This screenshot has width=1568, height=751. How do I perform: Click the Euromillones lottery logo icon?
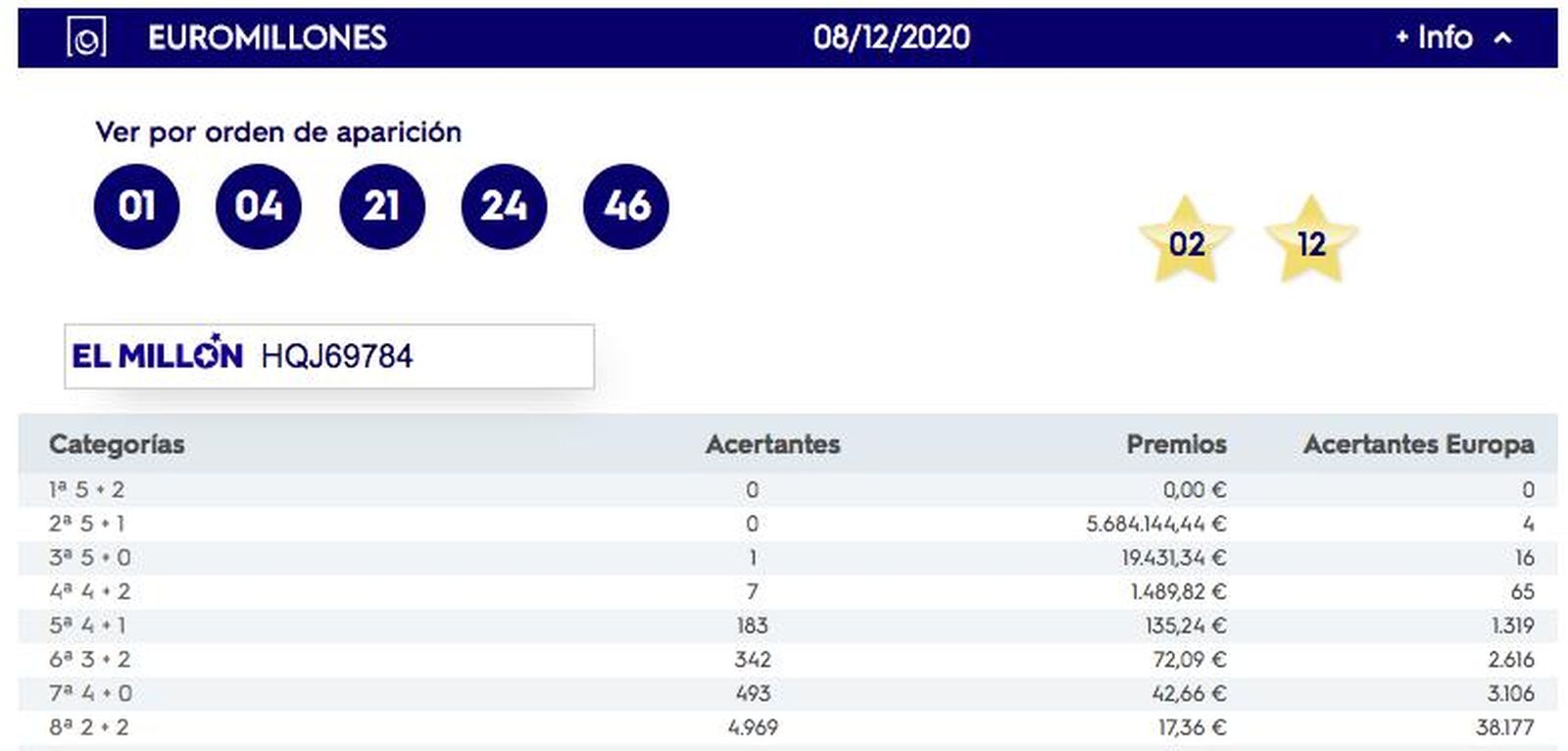(84, 38)
